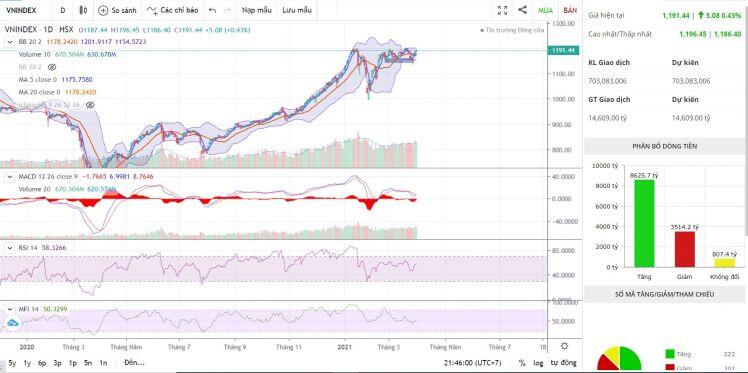Share the chart via share icon

523,10
